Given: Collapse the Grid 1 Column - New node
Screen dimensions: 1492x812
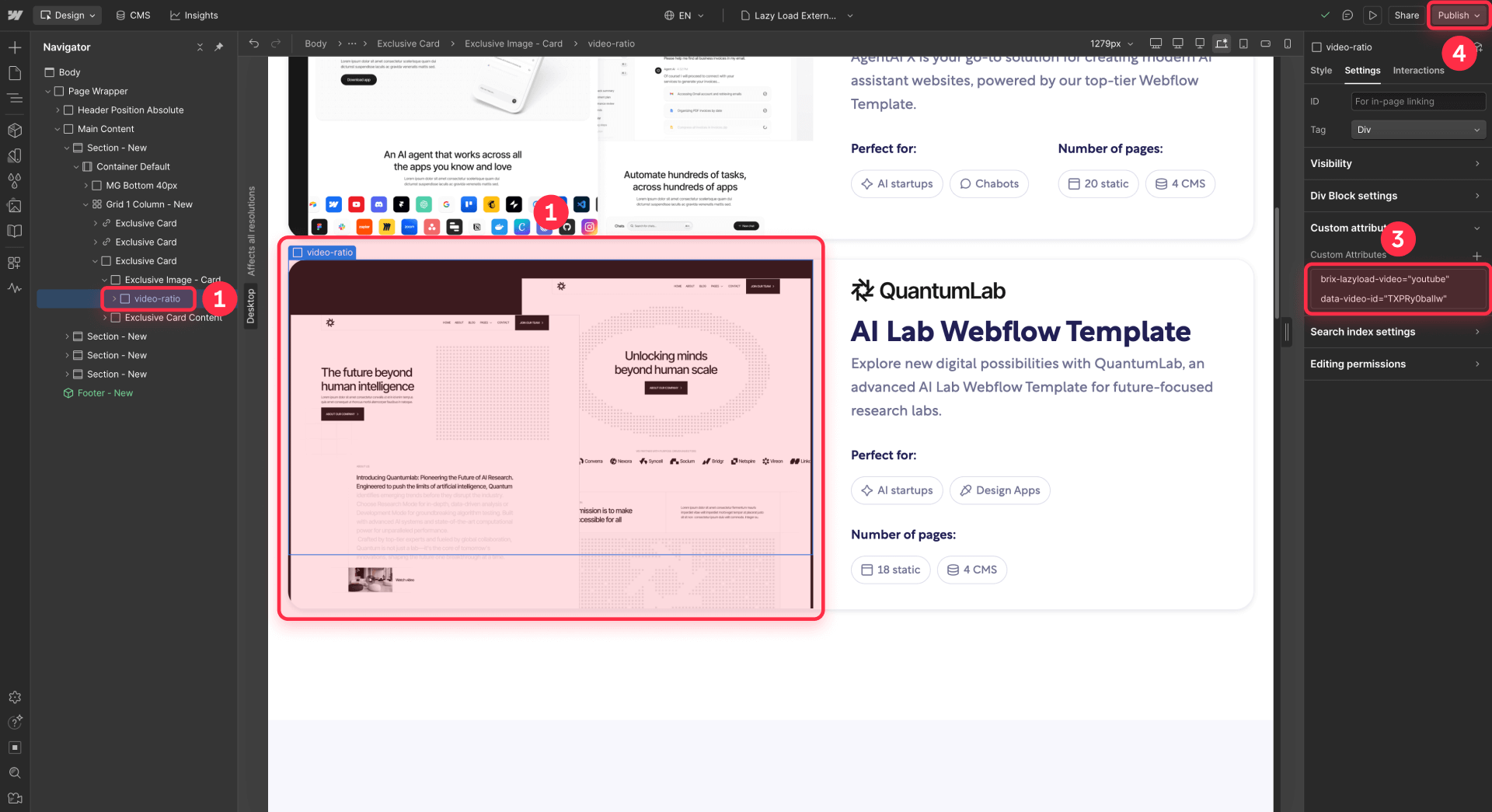Looking at the screenshot, I should click(85, 204).
